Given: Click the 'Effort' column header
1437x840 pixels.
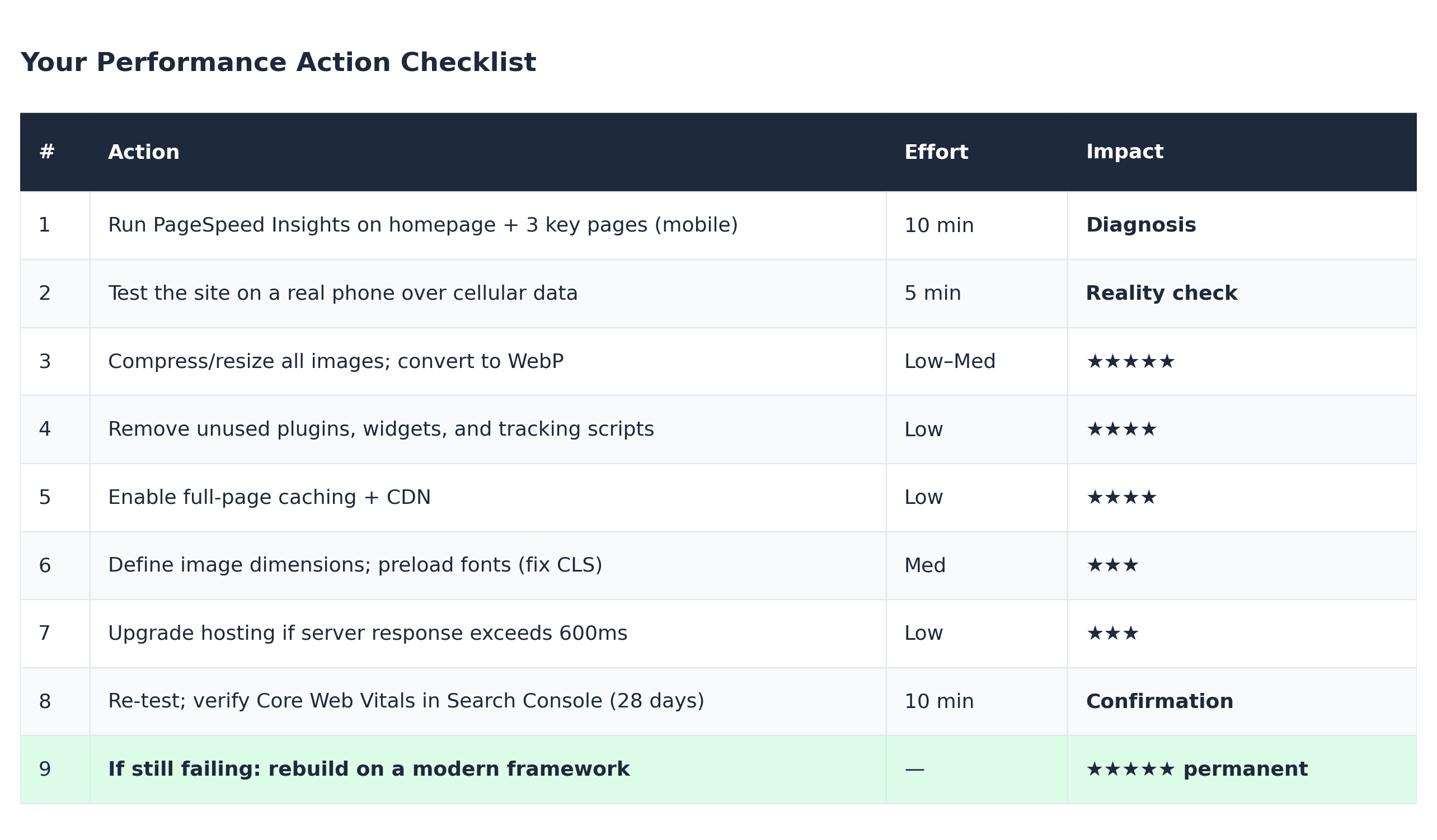Looking at the screenshot, I should 936,152.
